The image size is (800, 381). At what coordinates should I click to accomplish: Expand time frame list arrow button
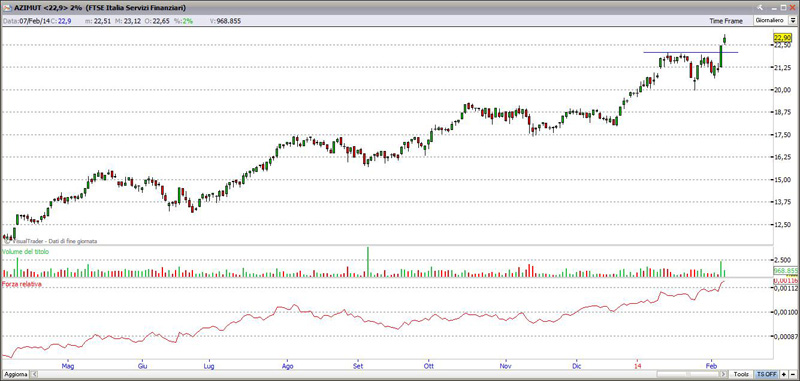(x=793, y=20)
